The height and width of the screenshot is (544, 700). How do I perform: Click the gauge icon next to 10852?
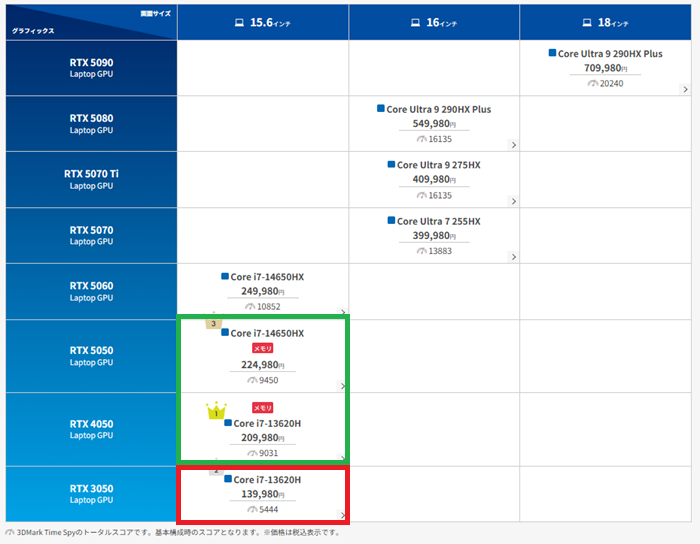point(250,307)
